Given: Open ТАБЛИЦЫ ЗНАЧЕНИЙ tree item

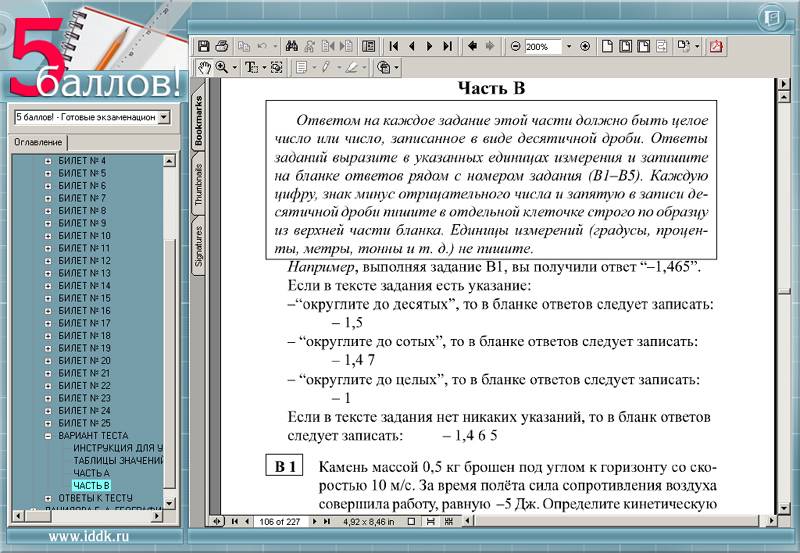Looking at the screenshot, I should [118, 460].
